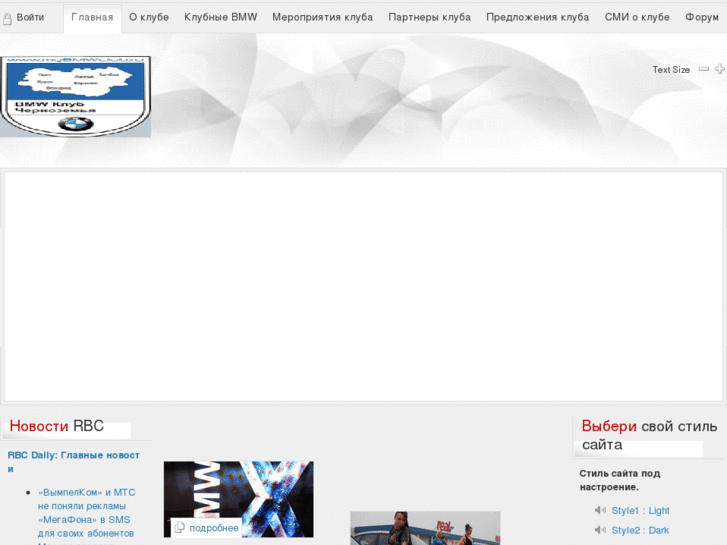The width and height of the screenshot is (727, 545).
Task: Open Предложения клуба menu item
Action: [537, 17]
